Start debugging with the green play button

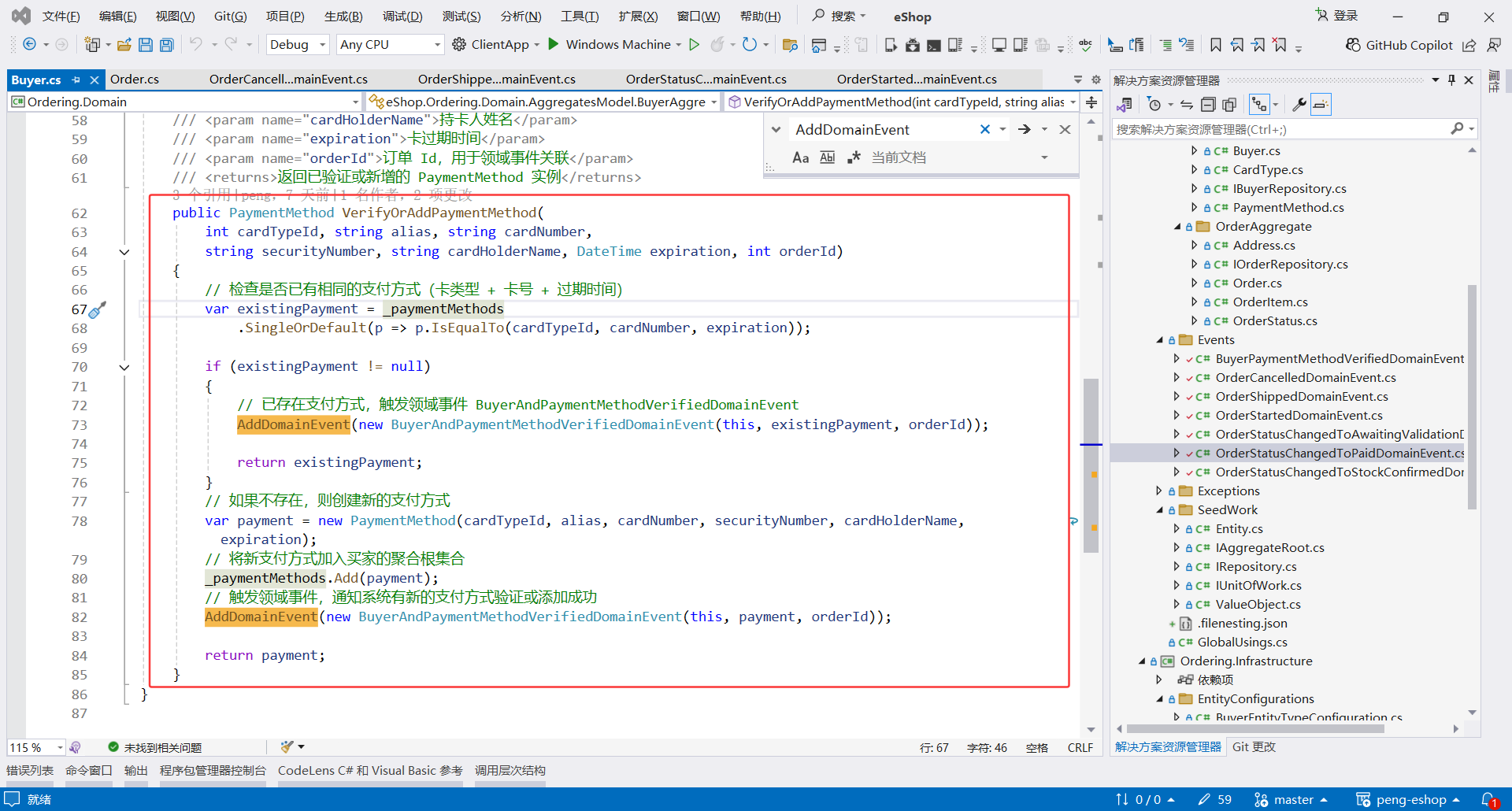[x=554, y=44]
